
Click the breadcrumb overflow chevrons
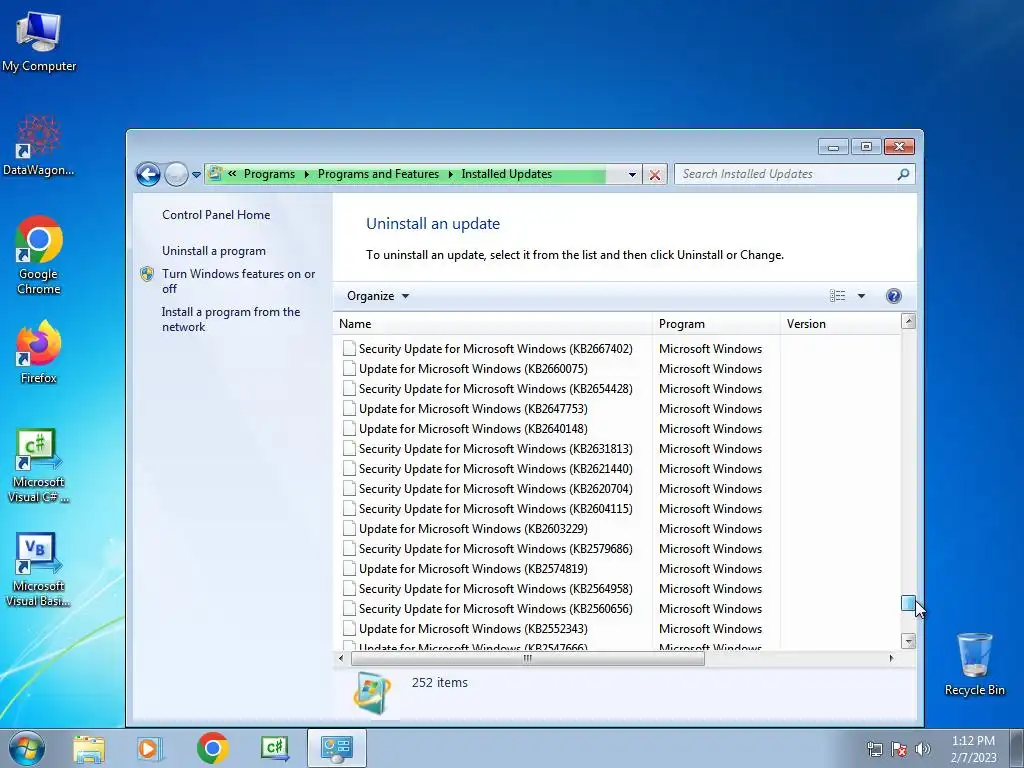click(232, 174)
